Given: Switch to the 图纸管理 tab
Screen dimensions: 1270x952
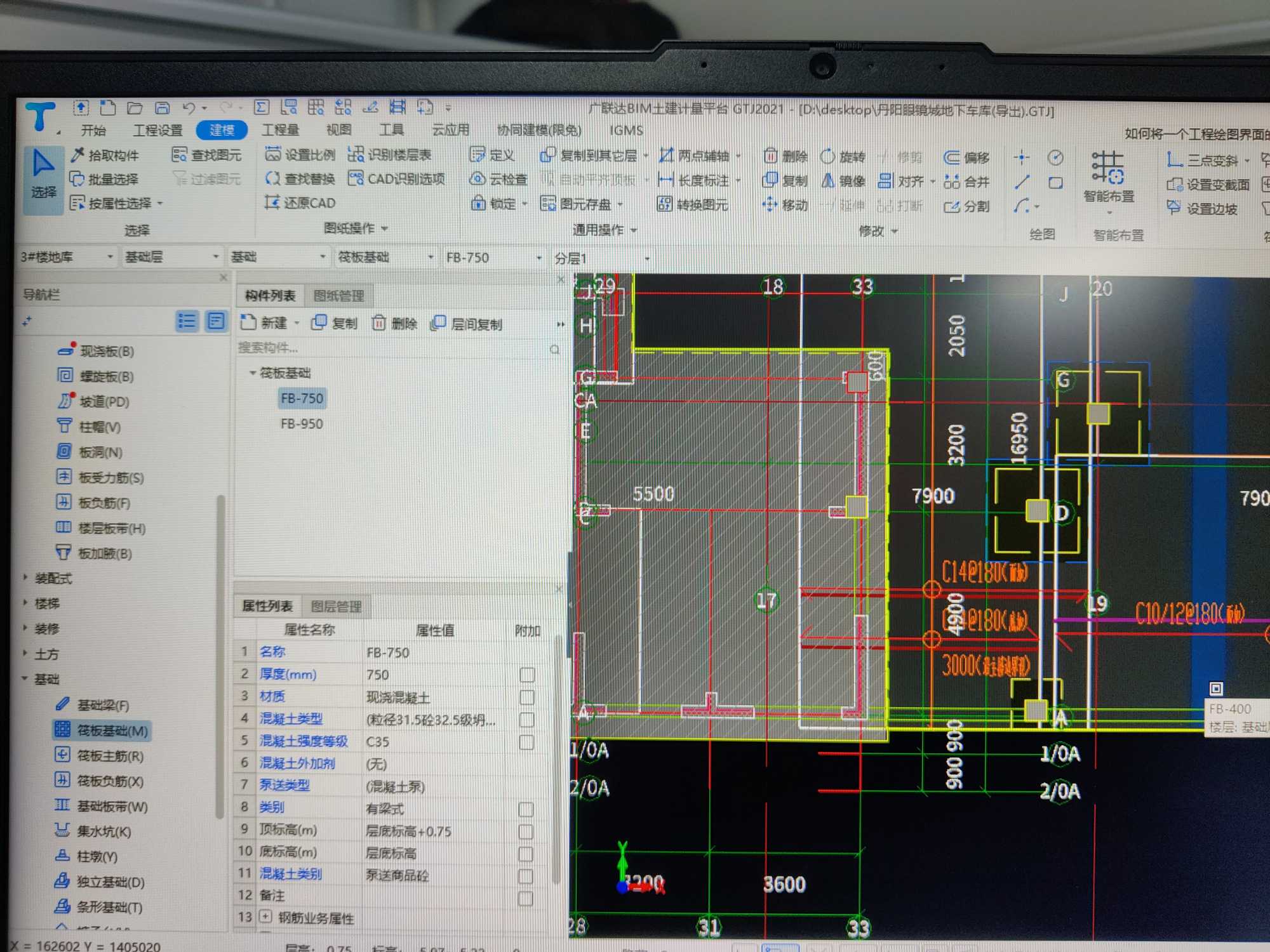Looking at the screenshot, I should pyautogui.click(x=339, y=296).
